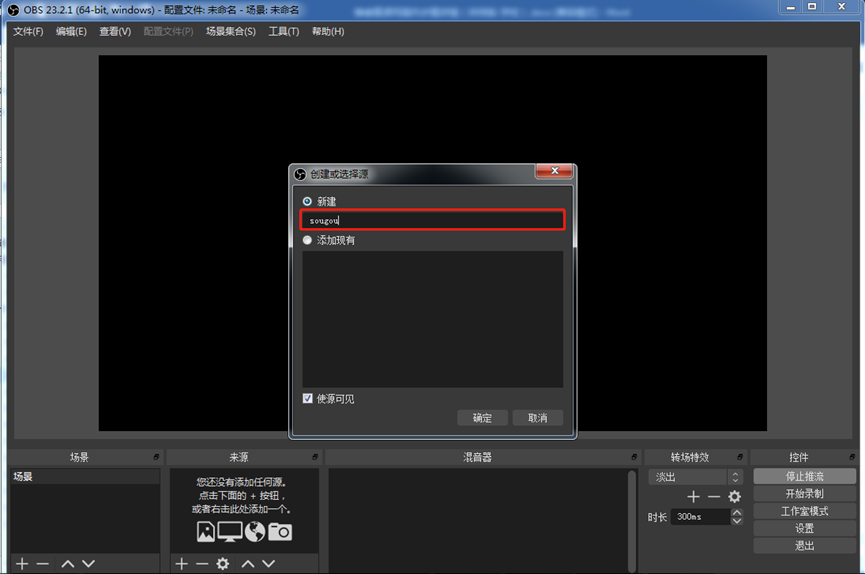865x574 pixels.
Task: Click the image source icon
Action: [205, 532]
